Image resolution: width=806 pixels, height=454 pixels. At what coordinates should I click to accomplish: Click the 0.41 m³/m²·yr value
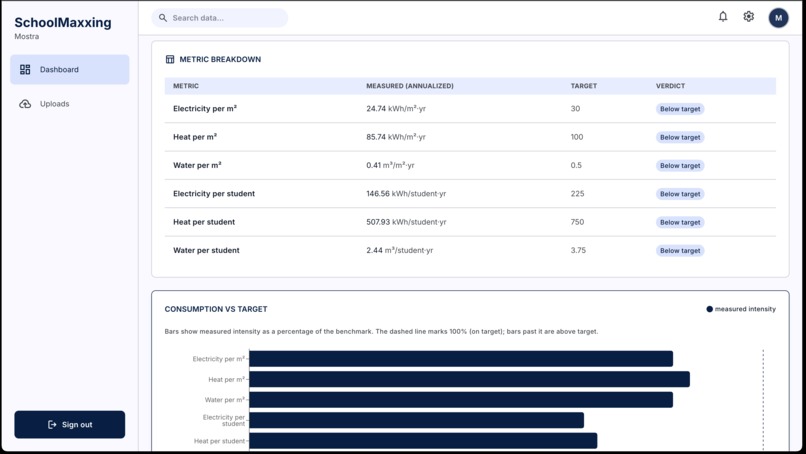coord(390,165)
